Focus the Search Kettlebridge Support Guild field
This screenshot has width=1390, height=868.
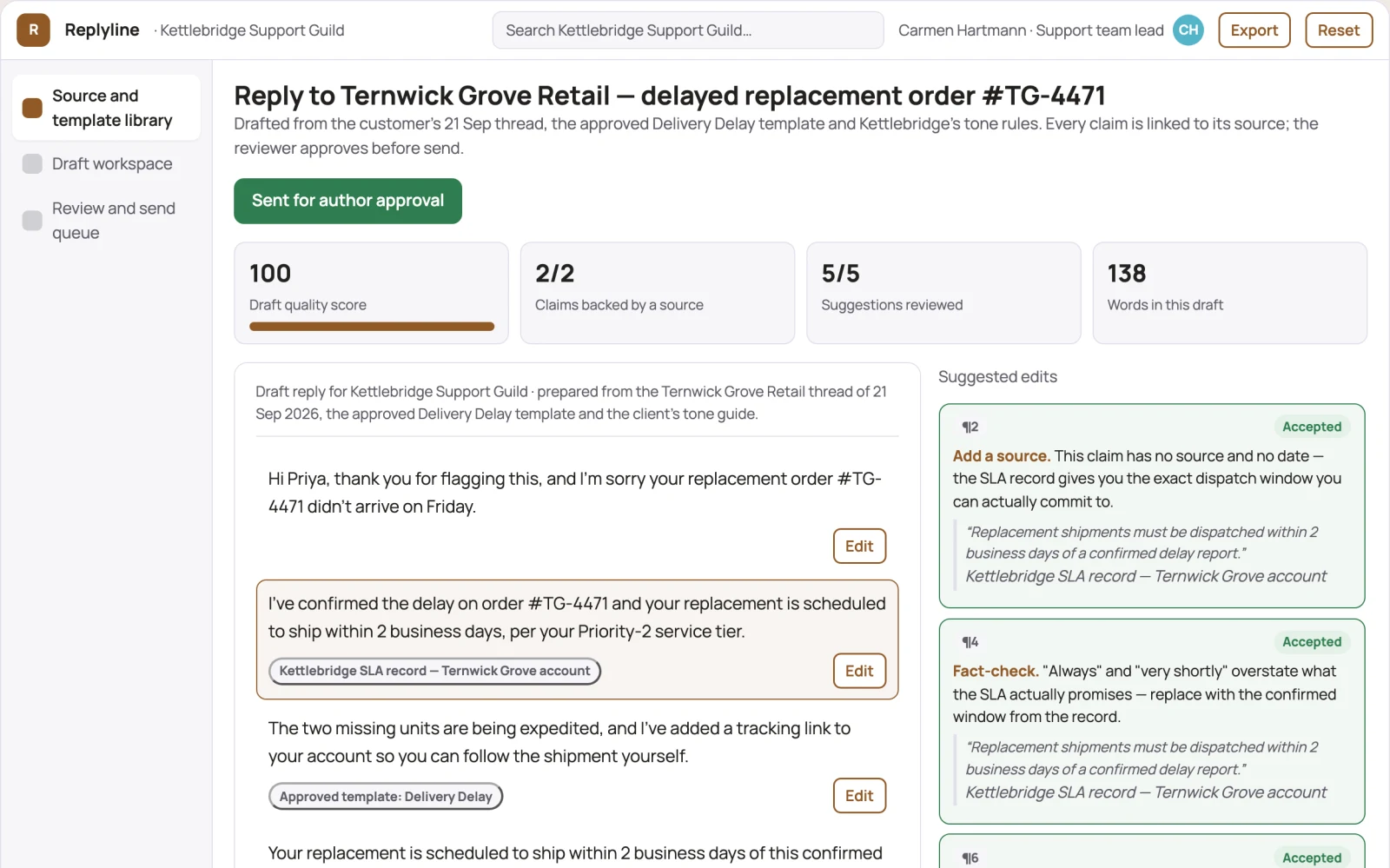click(688, 30)
